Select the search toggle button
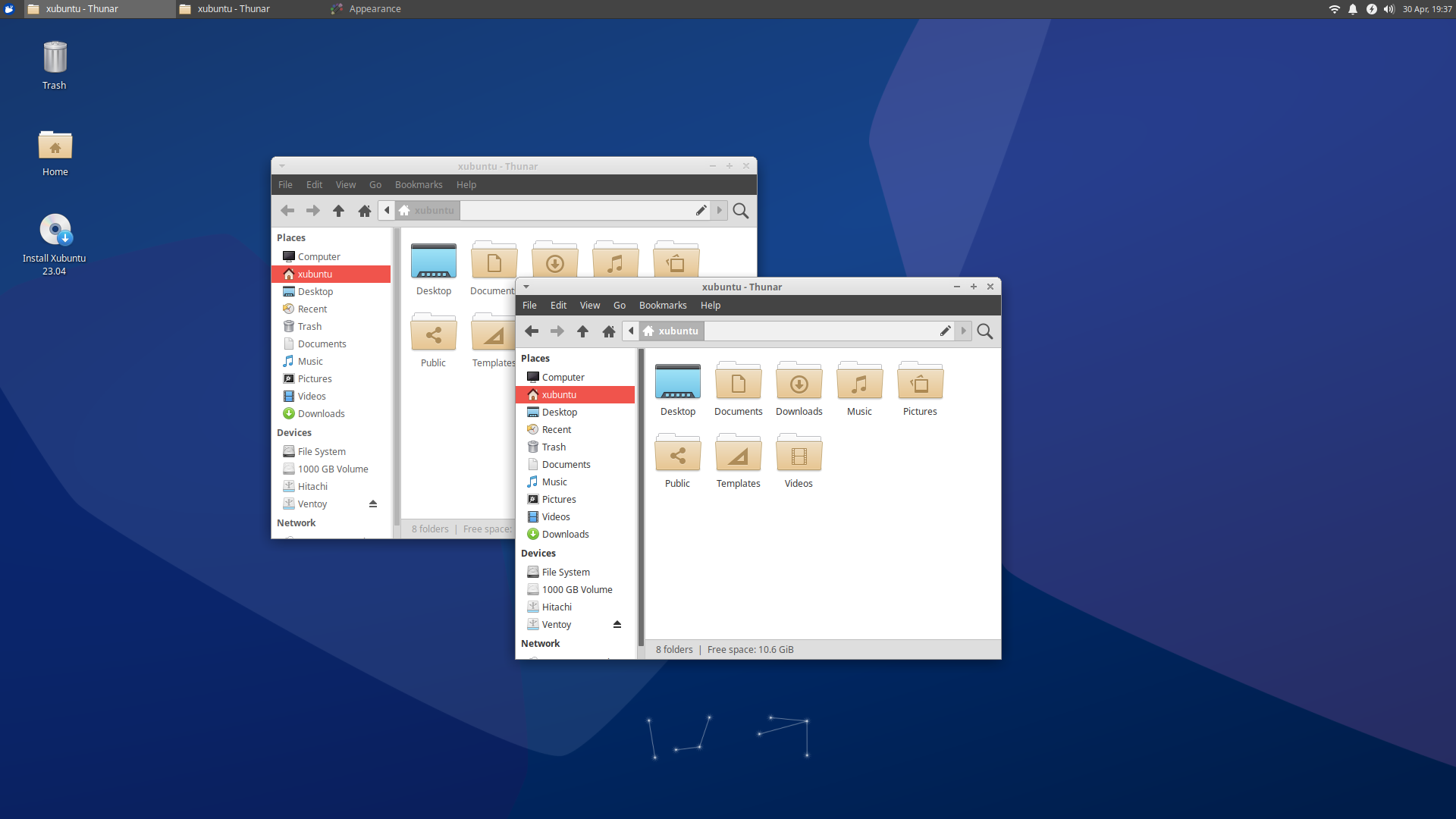Image resolution: width=1456 pixels, height=819 pixels. [x=985, y=331]
